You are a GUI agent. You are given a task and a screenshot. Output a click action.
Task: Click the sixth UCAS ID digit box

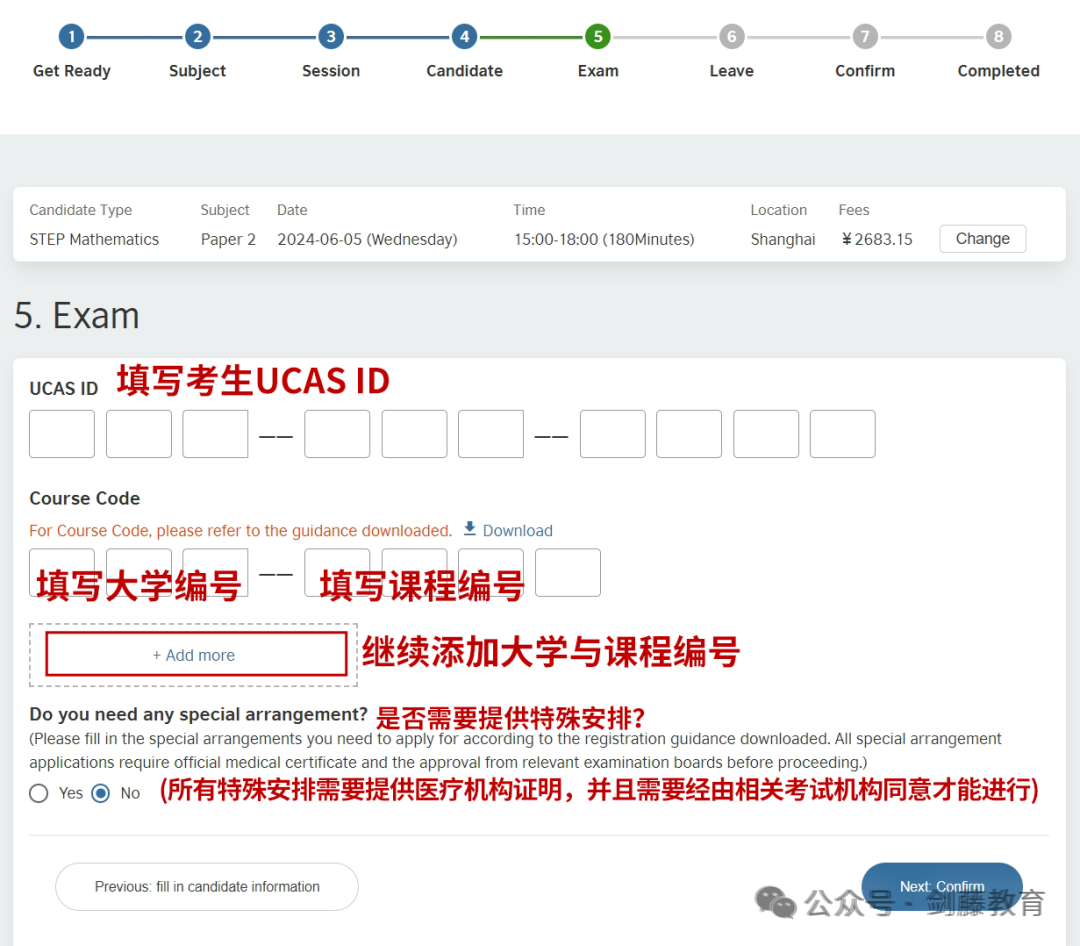coord(491,434)
